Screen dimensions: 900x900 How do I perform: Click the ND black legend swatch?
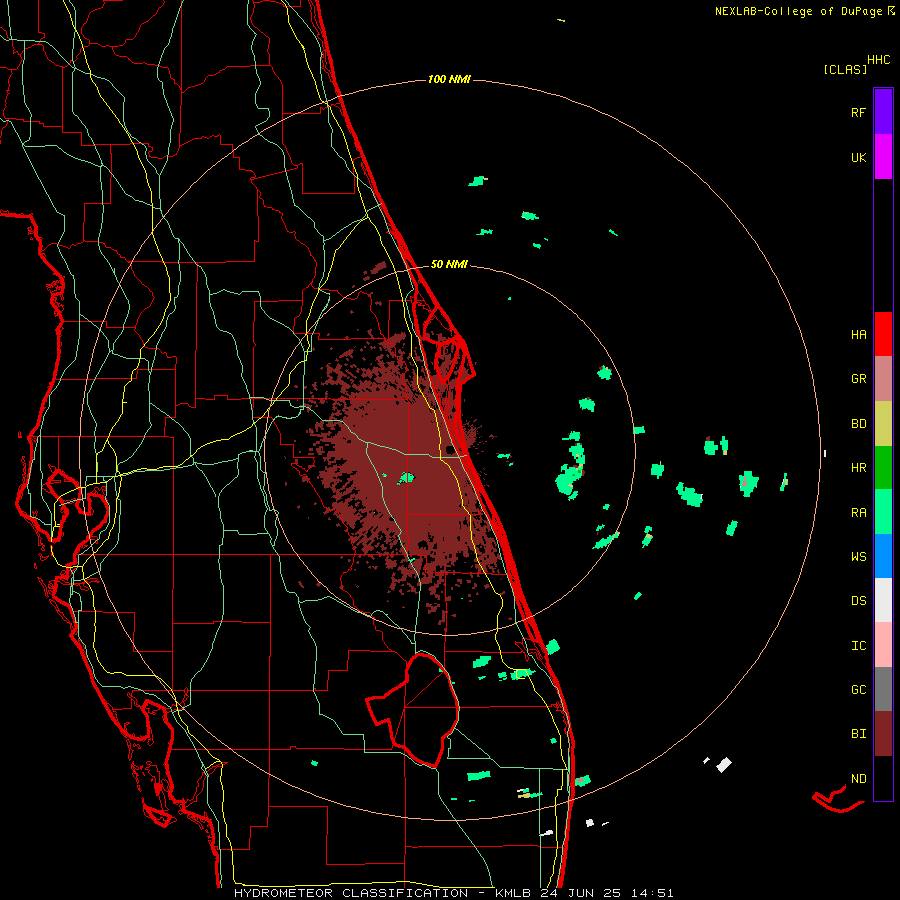click(x=883, y=778)
